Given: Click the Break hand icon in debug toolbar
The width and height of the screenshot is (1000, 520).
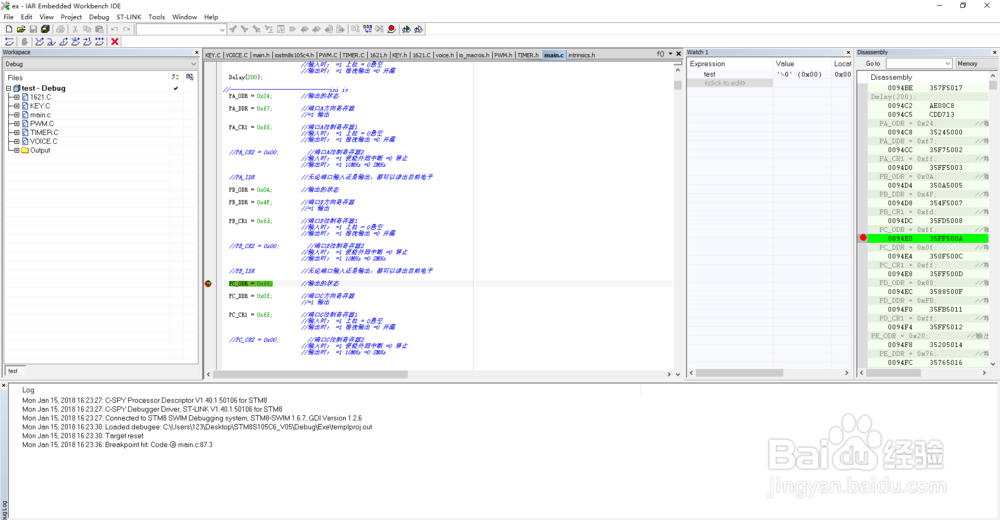Looking at the screenshot, I should (25, 41).
